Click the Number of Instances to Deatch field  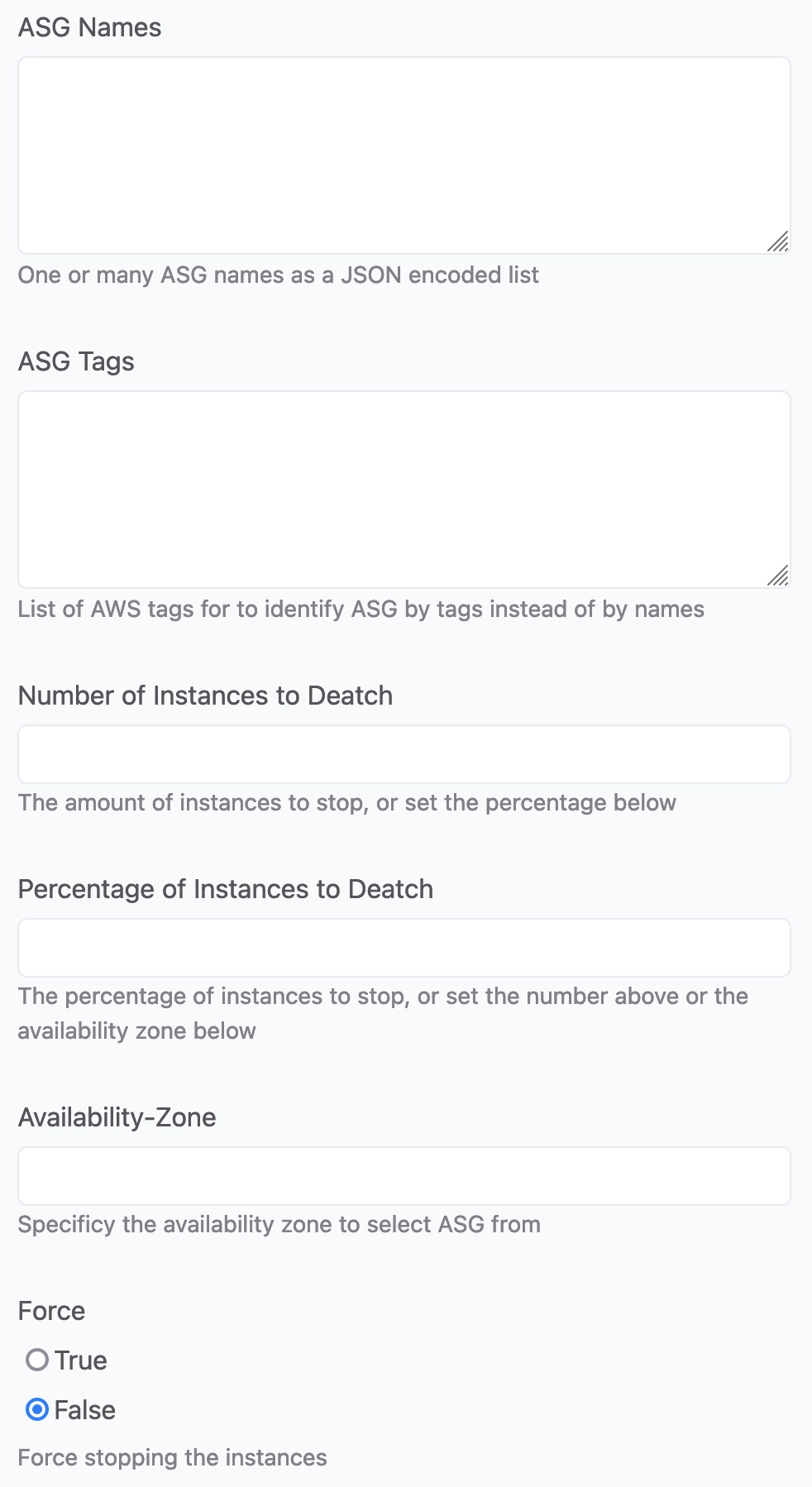tap(404, 754)
